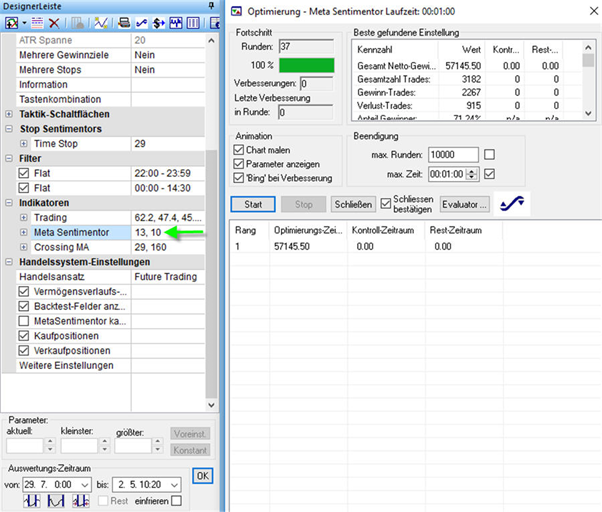Click the OK button in DesignerLeiste
The width and height of the screenshot is (602, 512).
[x=202, y=476]
